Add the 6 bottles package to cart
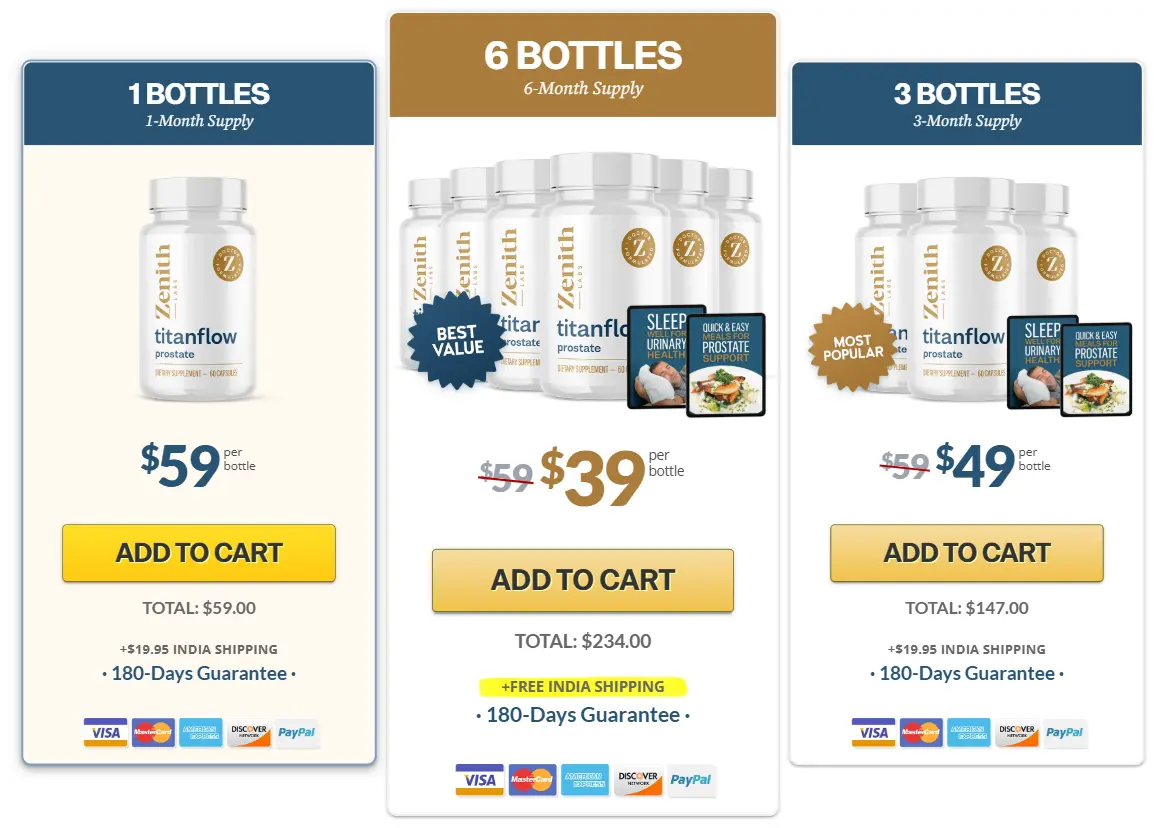1154x828 pixels. point(583,580)
